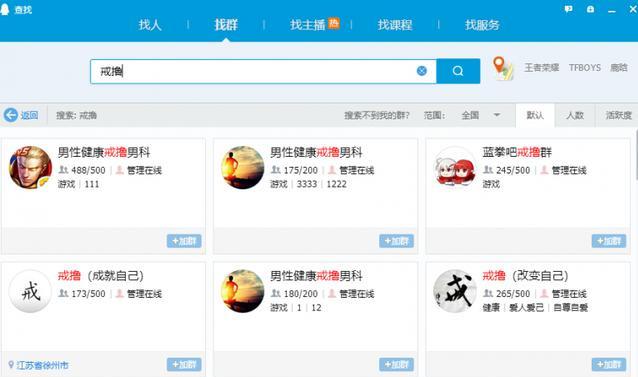
Task: Click the 3333 tag in 175/200 card
Action: (x=307, y=184)
